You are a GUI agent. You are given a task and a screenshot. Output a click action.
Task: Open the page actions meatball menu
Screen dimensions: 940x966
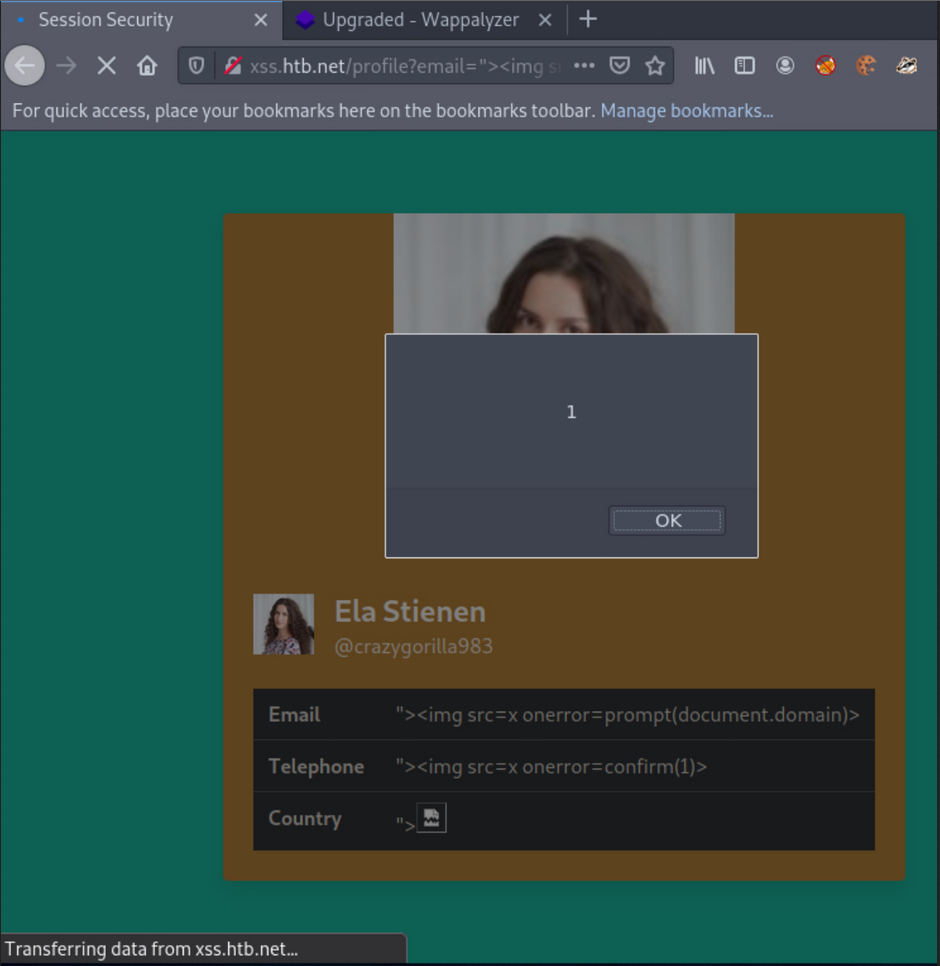click(583, 64)
